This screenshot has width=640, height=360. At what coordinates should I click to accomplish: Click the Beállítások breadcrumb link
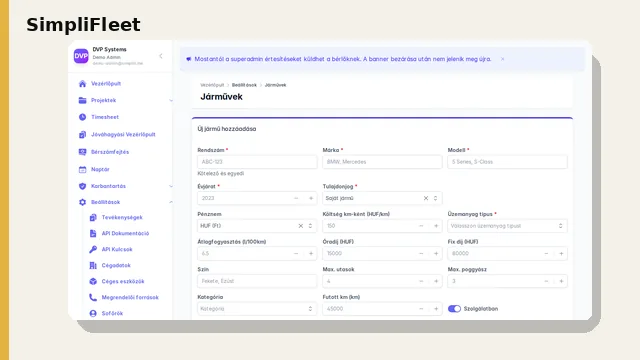[x=244, y=85]
